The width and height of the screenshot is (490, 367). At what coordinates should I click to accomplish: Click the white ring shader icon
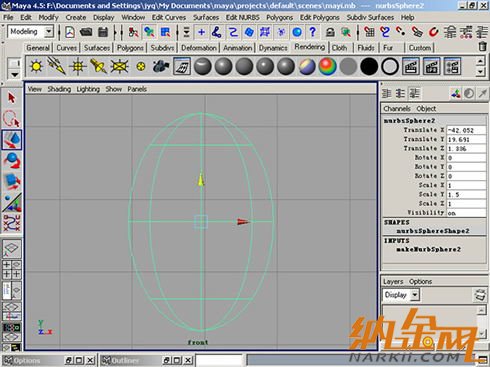390,66
